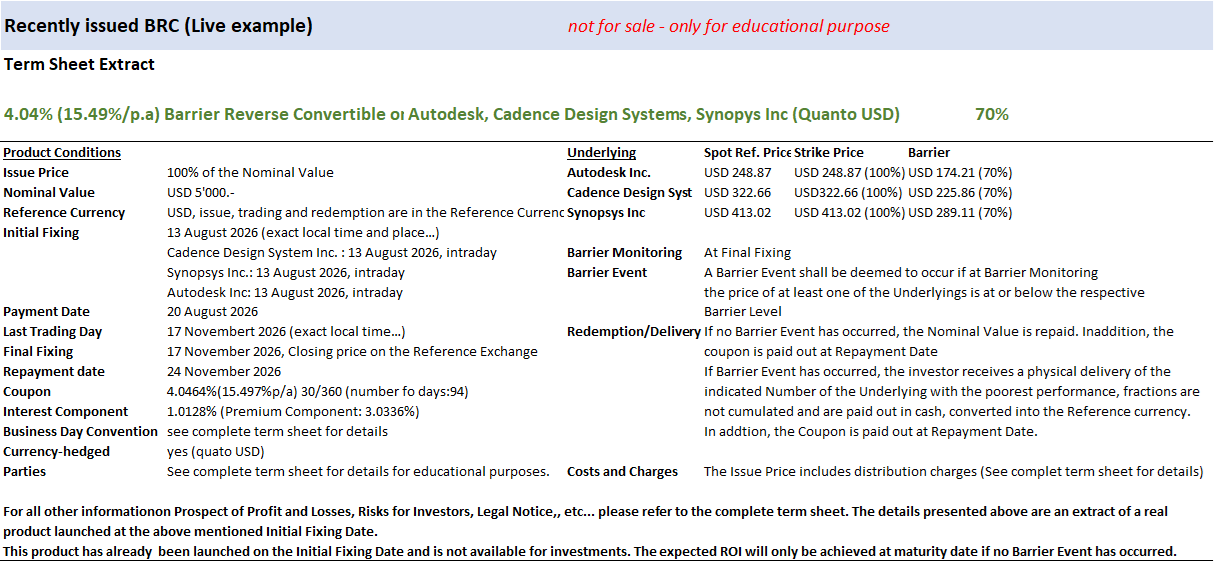Click '17 Novembert 2026 (exact local time...)' value
1214x562 pixels.
tap(286, 332)
